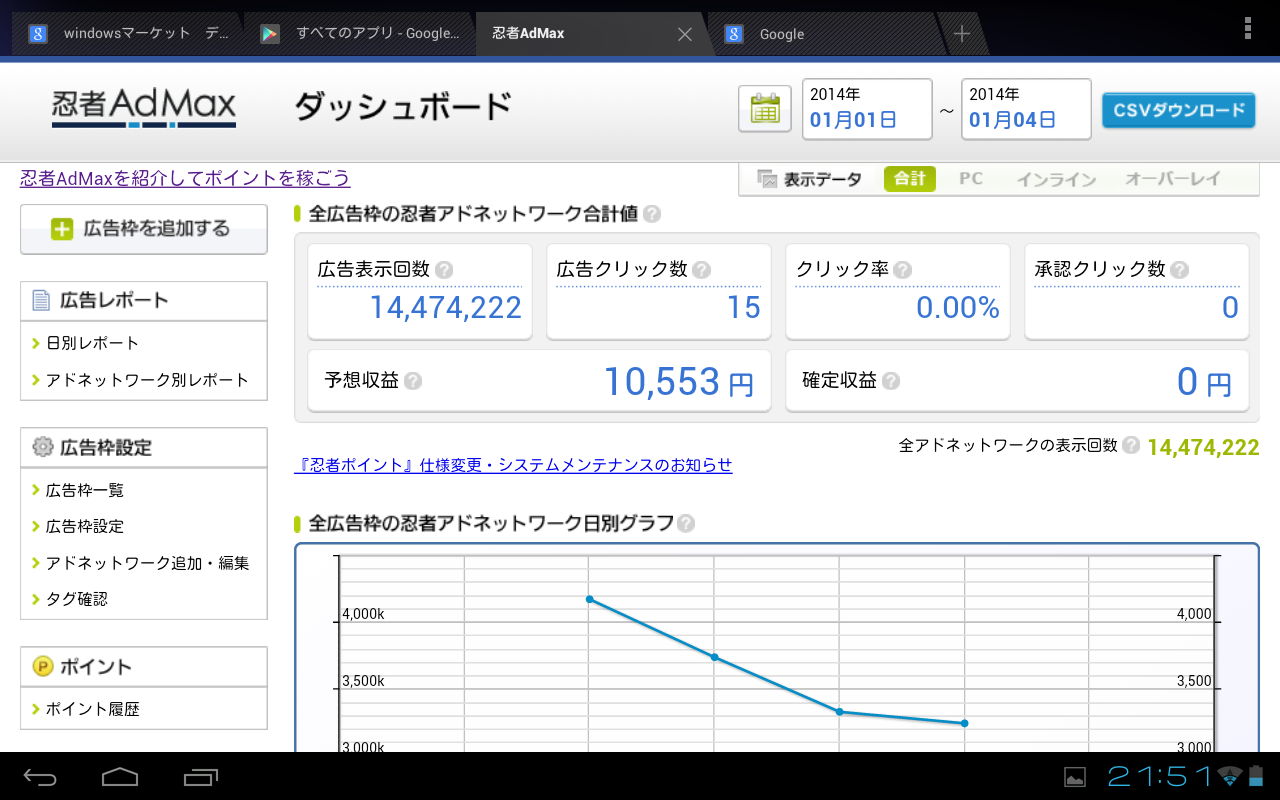Click the 広告枠を追加する button
Screen dimensions: 1280x800
pyautogui.click(x=144, y=229)
